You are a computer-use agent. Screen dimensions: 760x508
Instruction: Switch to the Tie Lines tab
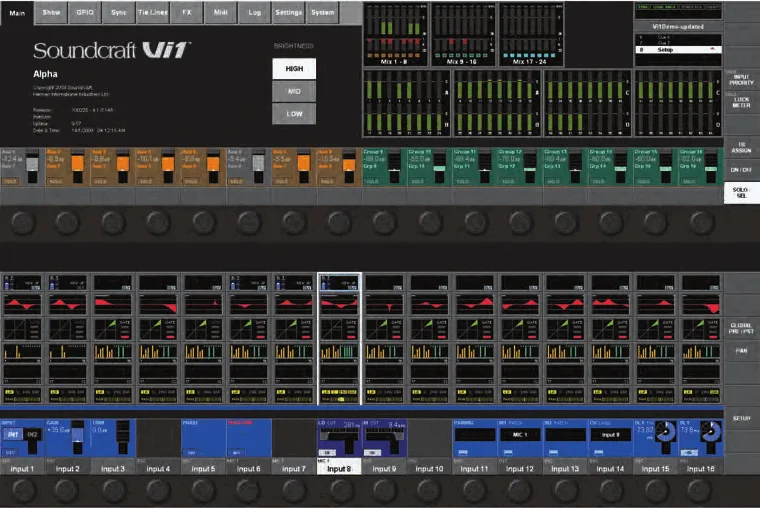pyautogui.click(x=153, y=13)
